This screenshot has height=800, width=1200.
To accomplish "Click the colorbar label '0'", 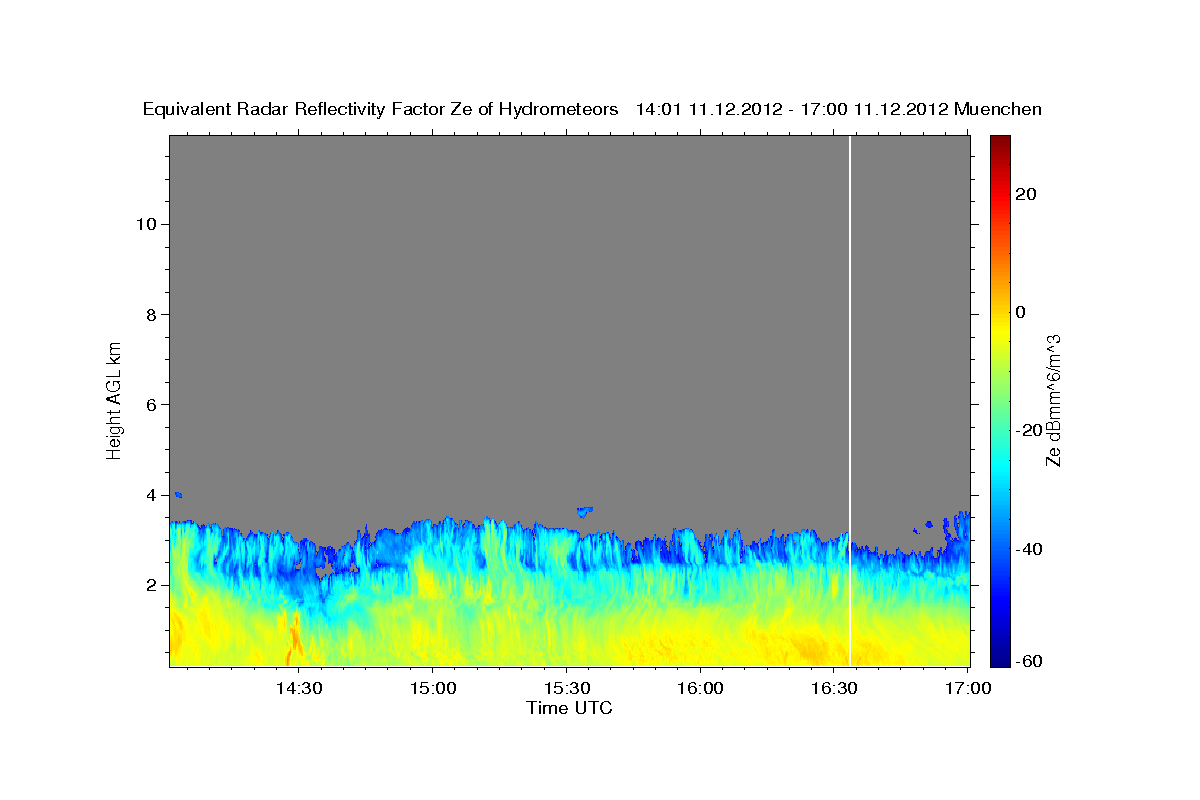I will [x=1021, y=312].
